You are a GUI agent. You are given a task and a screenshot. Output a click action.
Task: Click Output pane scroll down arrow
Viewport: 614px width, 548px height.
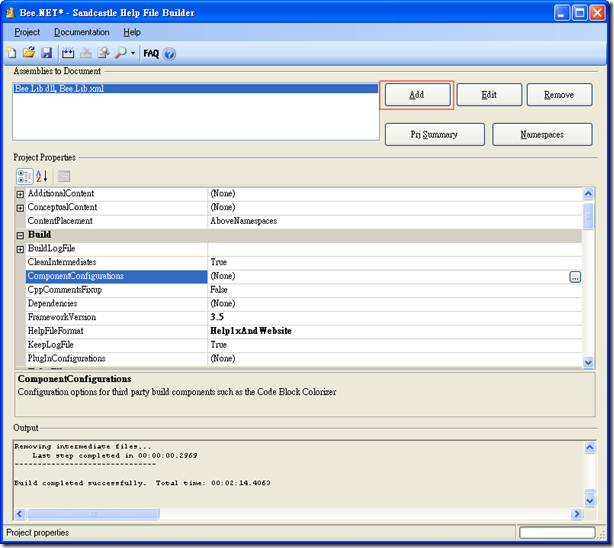590,501
